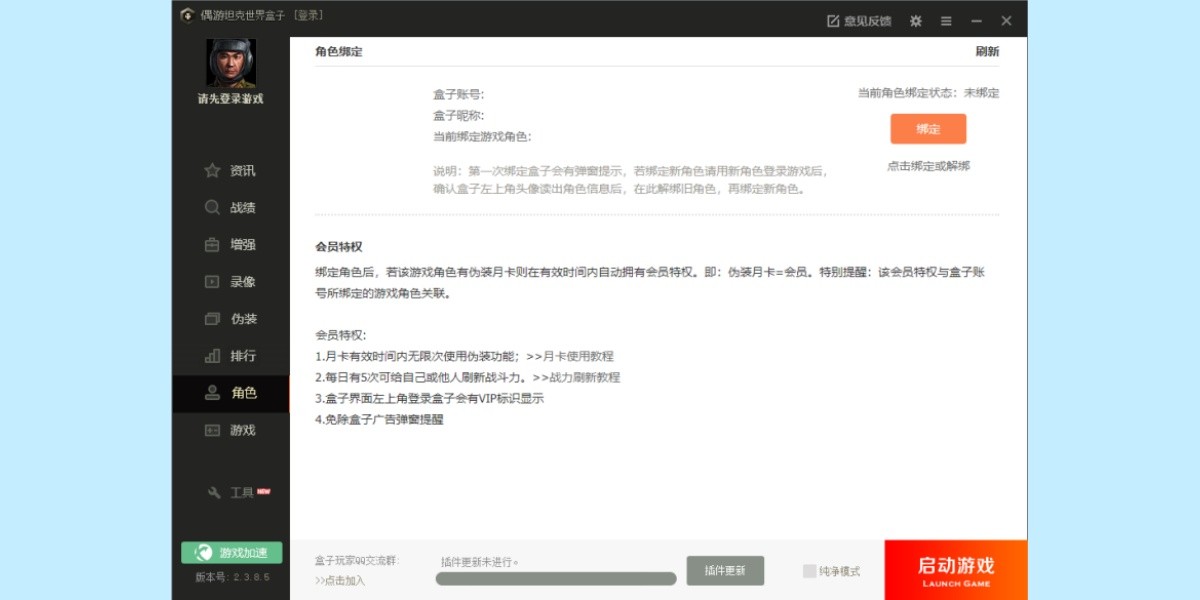The image size is (1200, 600).
Task: Click 点击加入 QQ group link
Action: click(x=340, y=580)
